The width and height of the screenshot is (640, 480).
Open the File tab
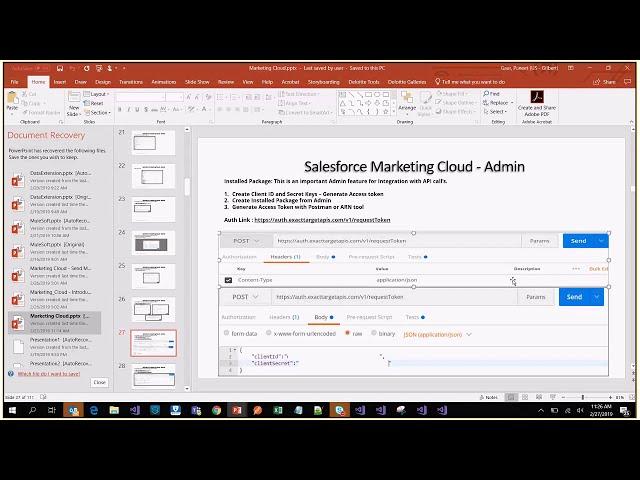pyautogui.click(x=15, y=82)
